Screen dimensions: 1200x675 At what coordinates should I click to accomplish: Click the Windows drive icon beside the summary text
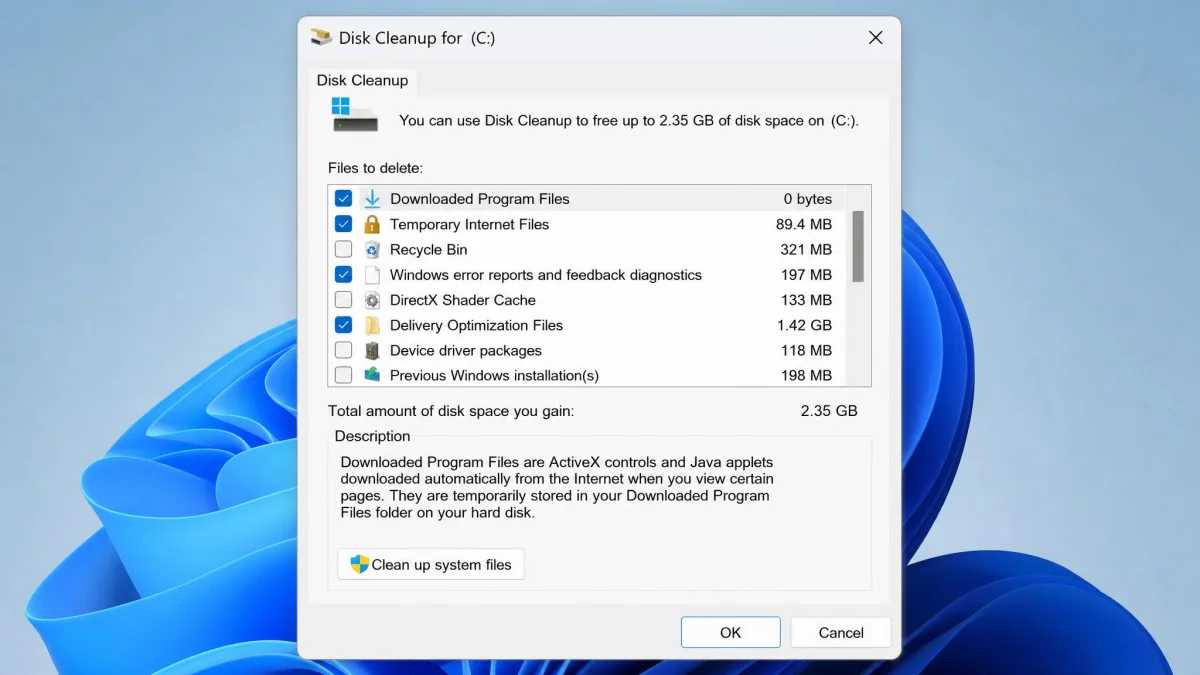pyautogui.click(x=355, y=114)
